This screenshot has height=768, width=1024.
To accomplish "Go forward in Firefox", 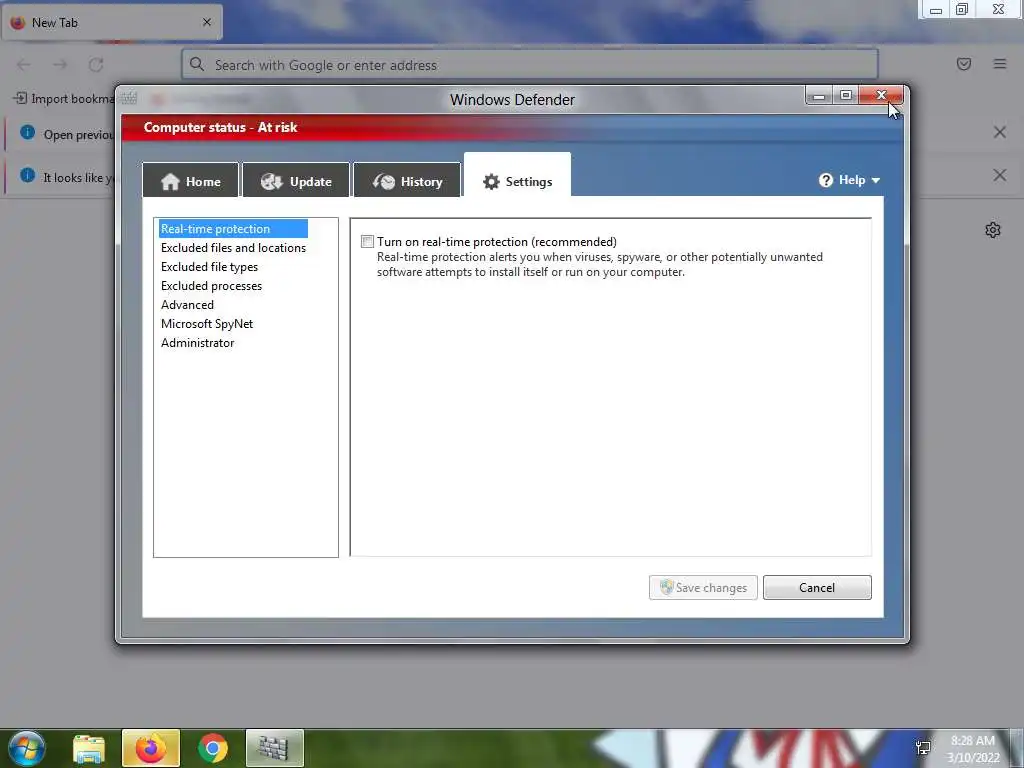I will [60, 65].
